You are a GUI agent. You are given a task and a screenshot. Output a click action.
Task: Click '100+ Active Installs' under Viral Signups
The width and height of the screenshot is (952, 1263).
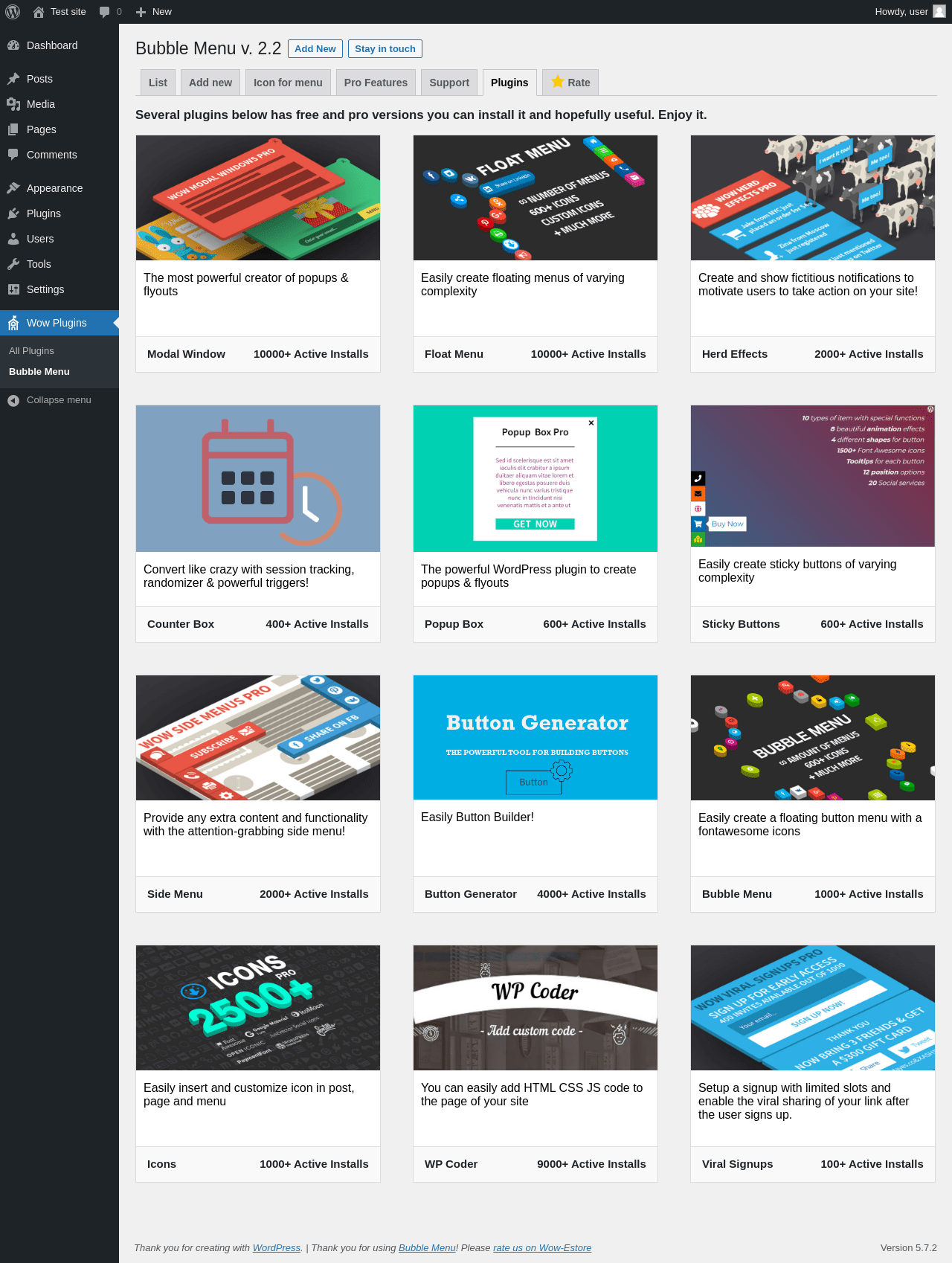tap(872, 1164)
